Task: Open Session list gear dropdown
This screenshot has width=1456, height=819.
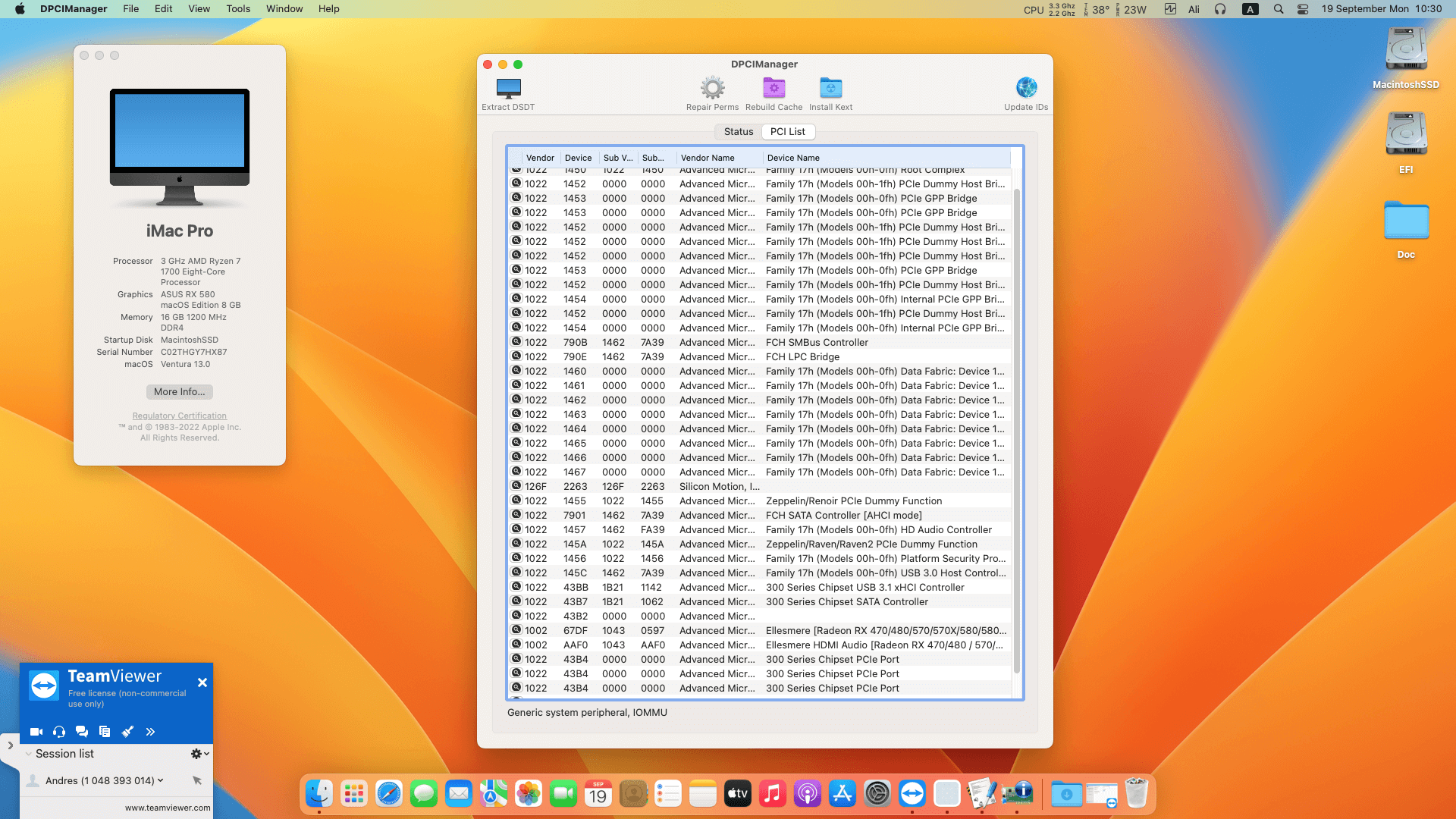Action: pos(199,754)
